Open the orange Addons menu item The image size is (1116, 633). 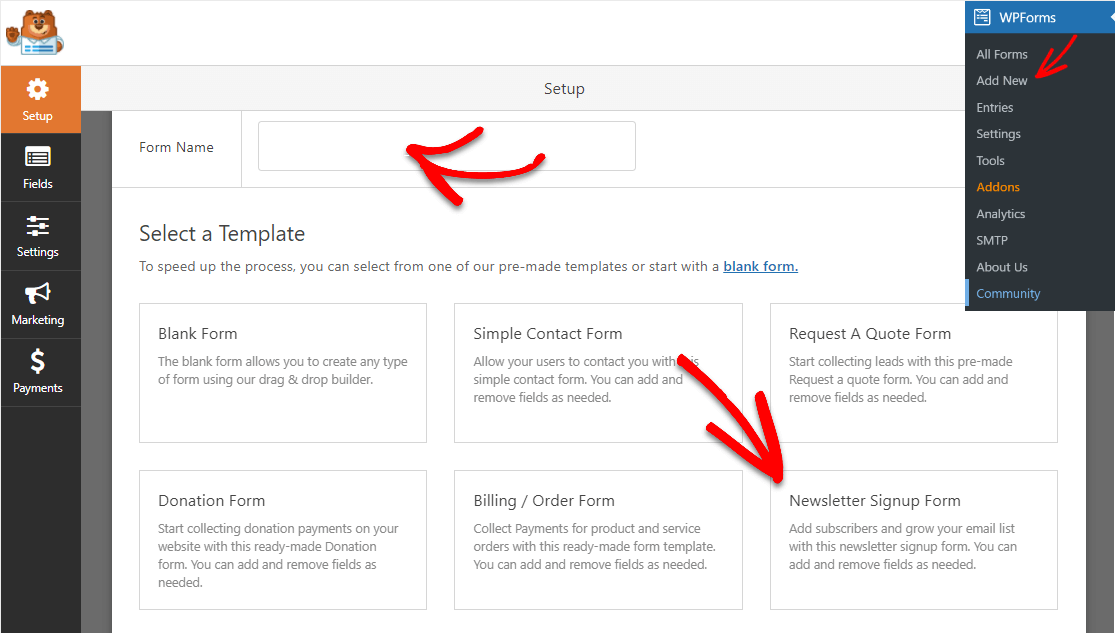[998, 187]
